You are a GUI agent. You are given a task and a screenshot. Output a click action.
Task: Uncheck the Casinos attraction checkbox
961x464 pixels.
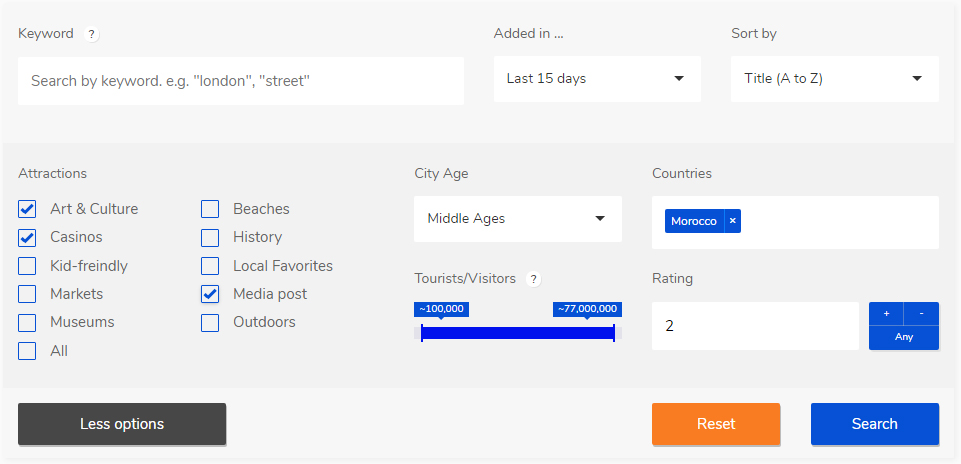pyautogui.click(x=28, y=237)
